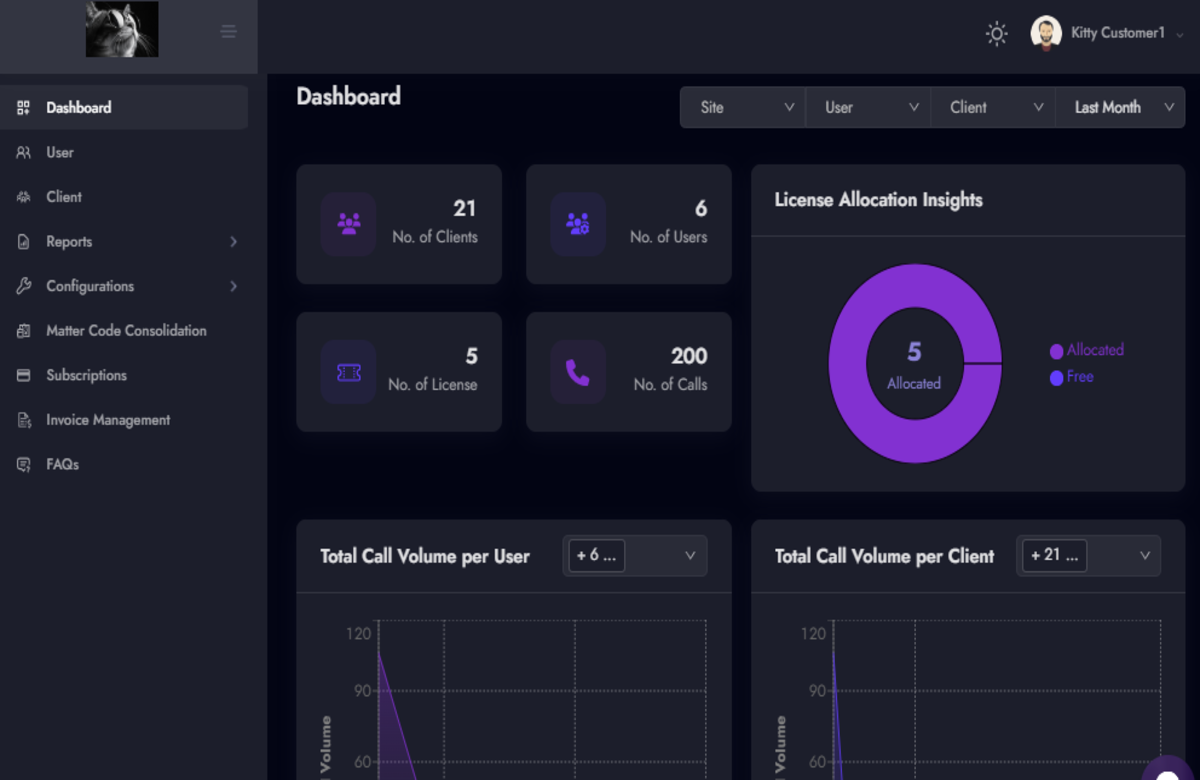Screen dimensions: 1200x780
Task: Open the Site filter dropdown
Action: [743, 107]
